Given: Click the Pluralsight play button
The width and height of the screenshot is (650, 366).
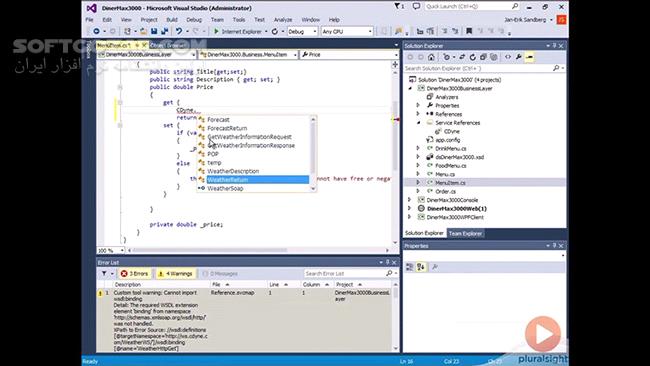Looking at the screenshot, I should tap(543, 334).
